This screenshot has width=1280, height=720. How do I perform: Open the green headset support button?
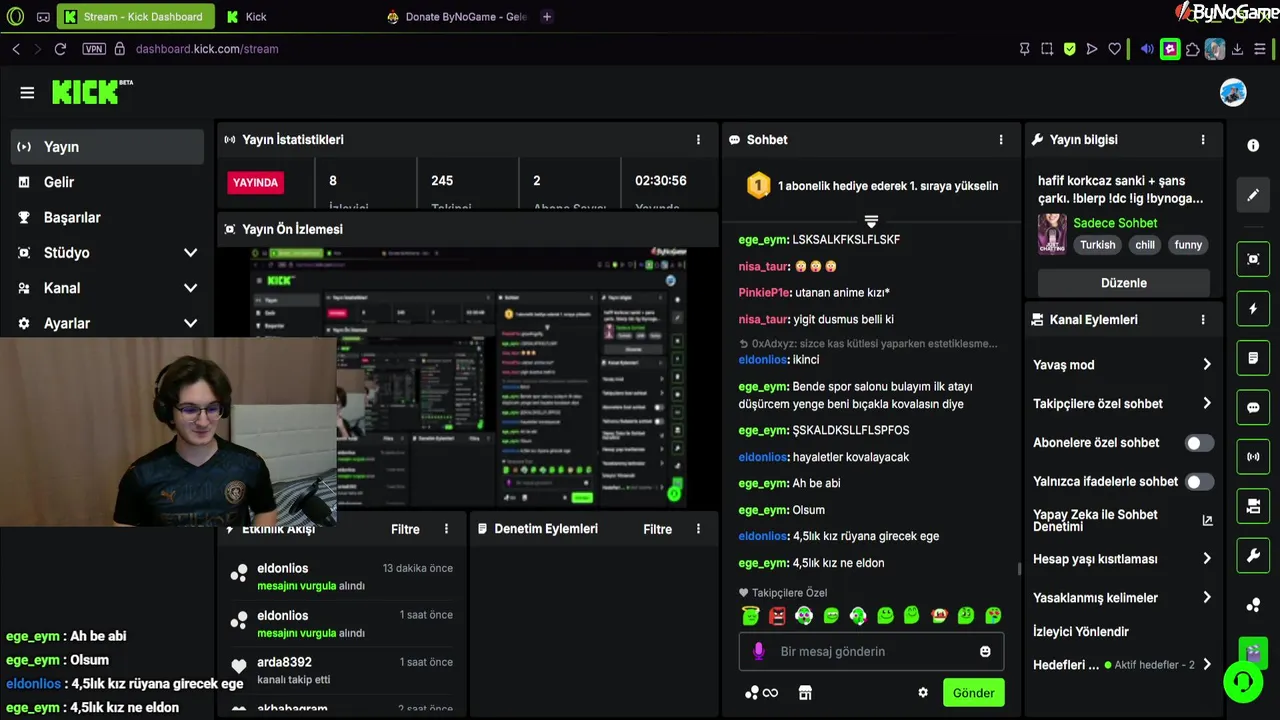[1243, 683]
